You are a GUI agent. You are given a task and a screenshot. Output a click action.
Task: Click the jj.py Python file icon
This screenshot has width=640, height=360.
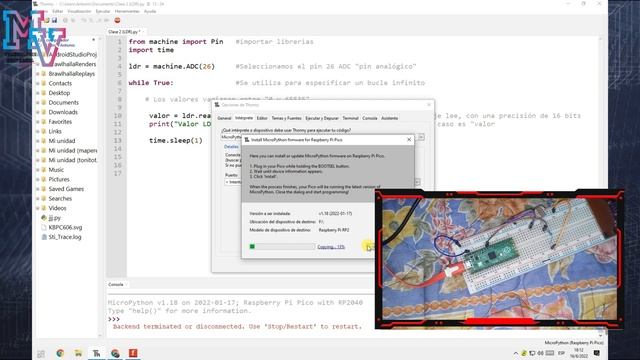click(x=44, y=218)
